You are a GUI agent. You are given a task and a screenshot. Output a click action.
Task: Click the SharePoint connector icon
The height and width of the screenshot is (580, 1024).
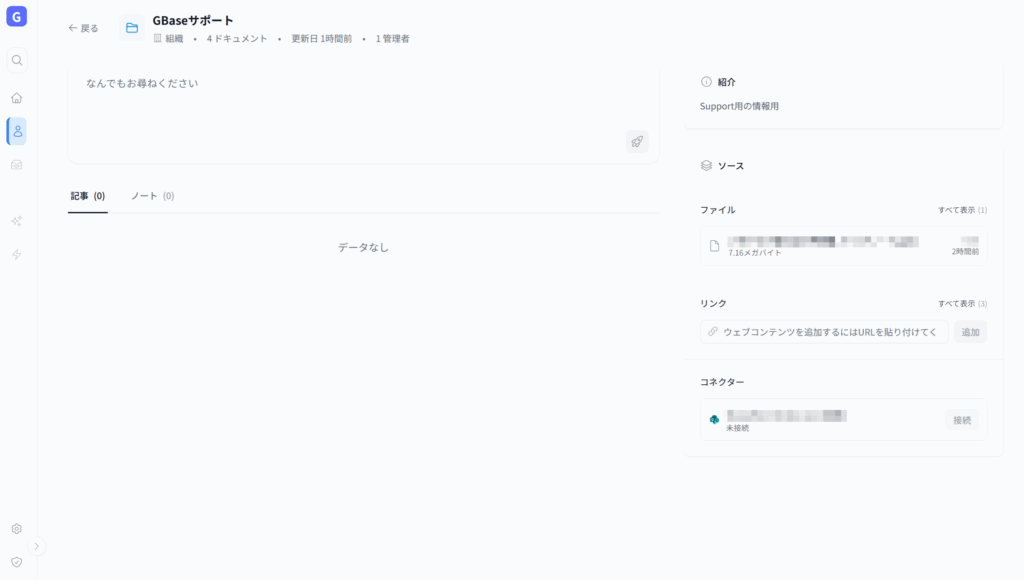pyautogui.click(x=714, y=419)
